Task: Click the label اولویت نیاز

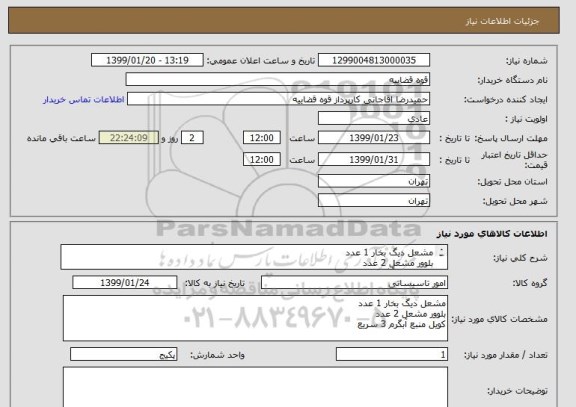Action: pyautogui.click(x=526, y=119)
